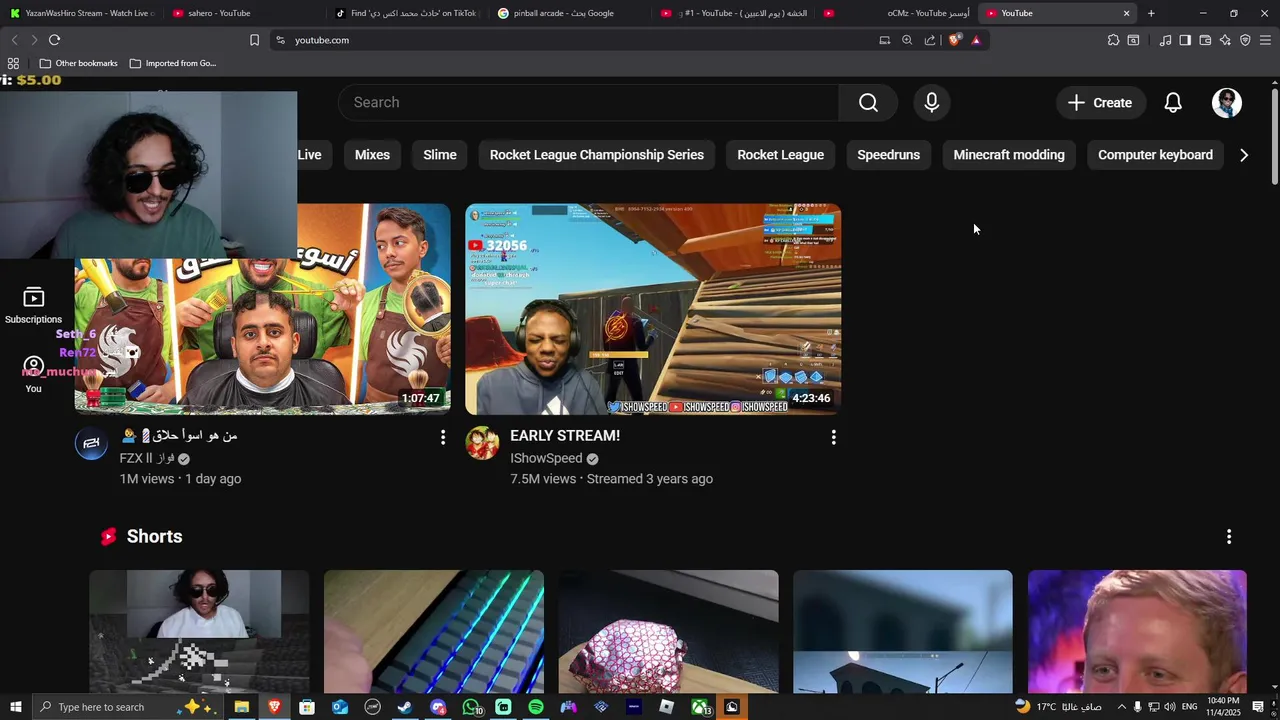Open the pink crystal Short thumbnail
The height and width of the screenshot is (720, 1280).
pyautogui.click(x=668, y=631)
